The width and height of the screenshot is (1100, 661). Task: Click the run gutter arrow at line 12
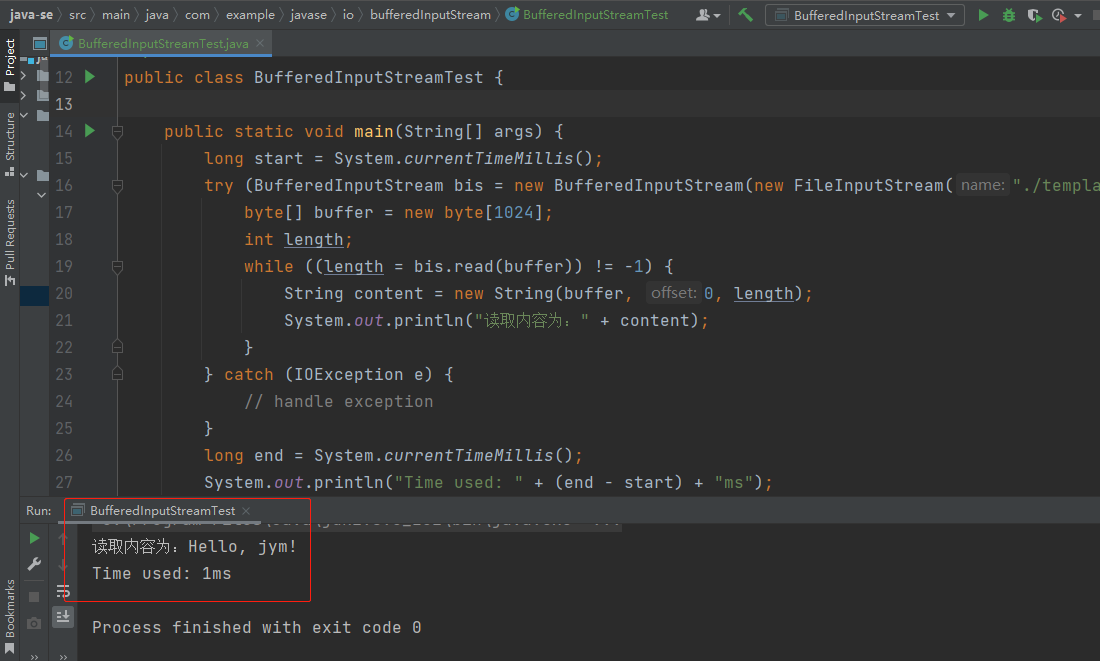click(x=90, y=76)
